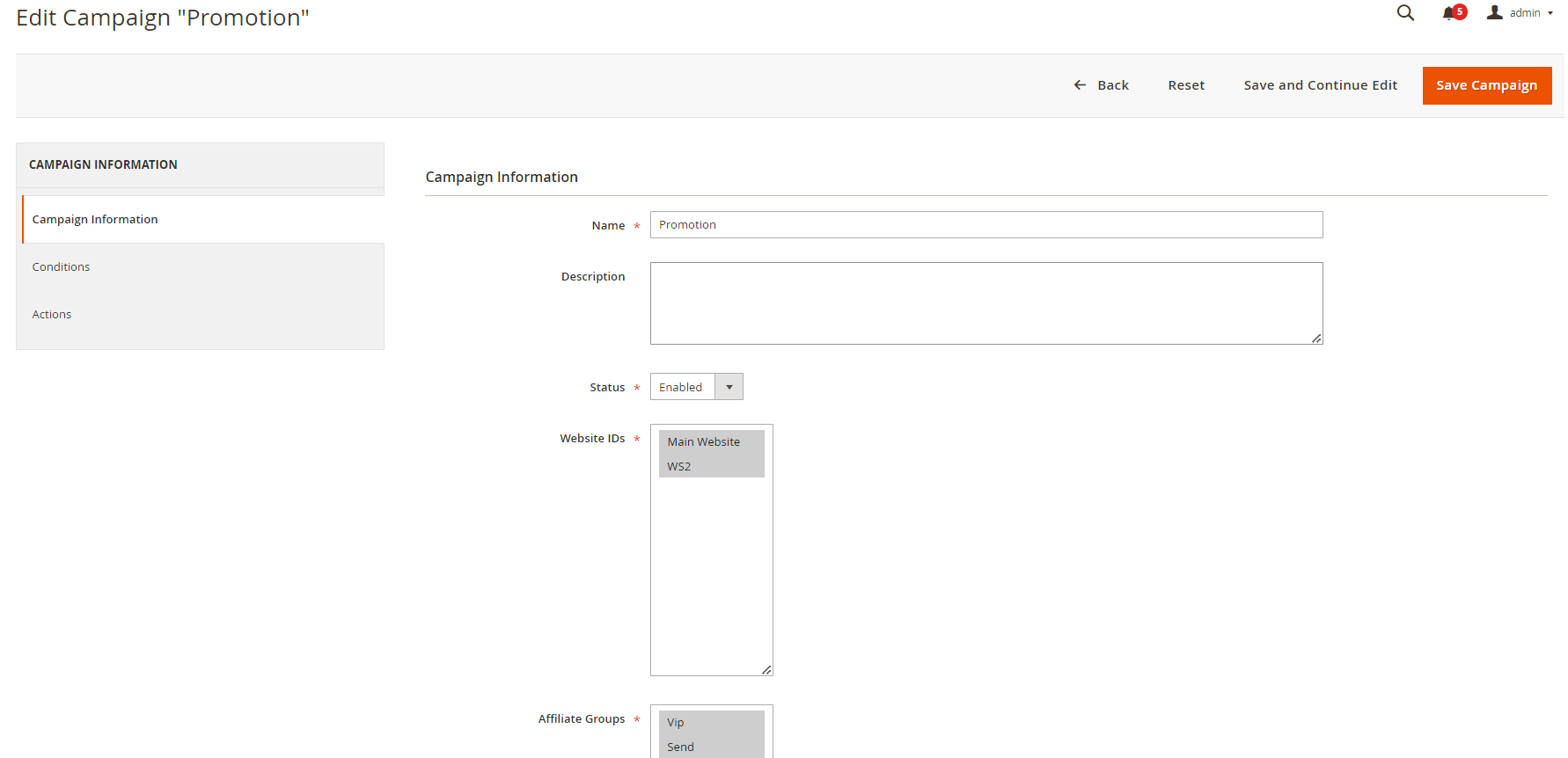This screenshot has height=758, width=1568.
Task: Click the Save Campaign button
Action: [x=1486, y=85]
